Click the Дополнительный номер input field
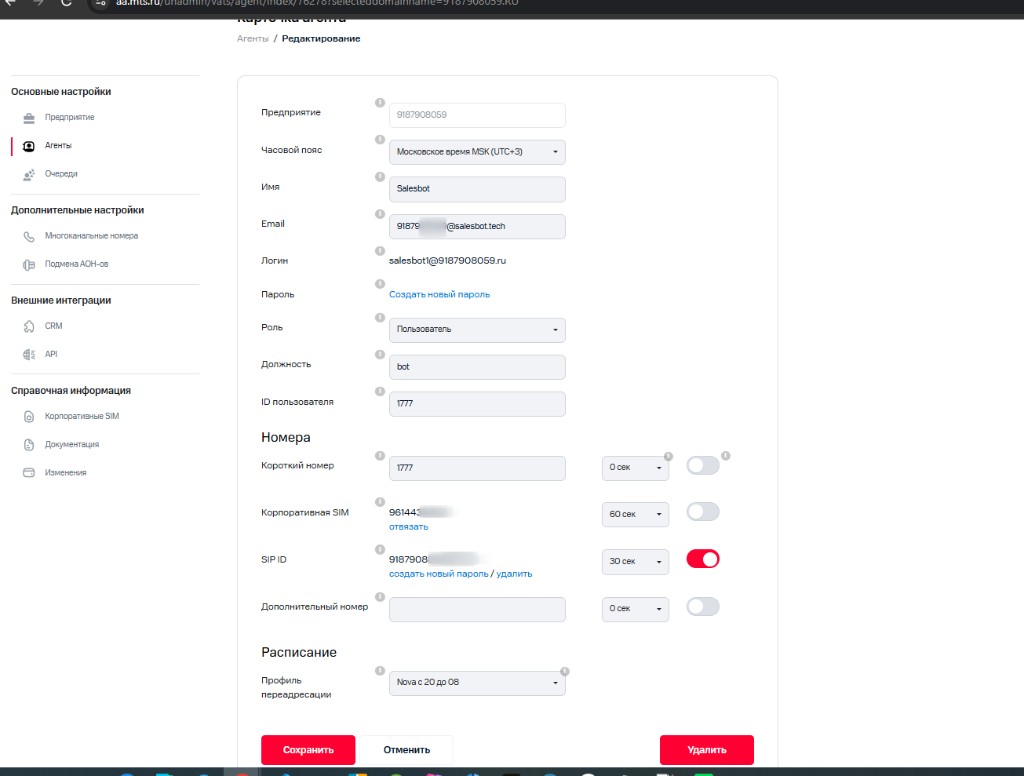The width and height of the screenshot is (1024, 776). 477,609
